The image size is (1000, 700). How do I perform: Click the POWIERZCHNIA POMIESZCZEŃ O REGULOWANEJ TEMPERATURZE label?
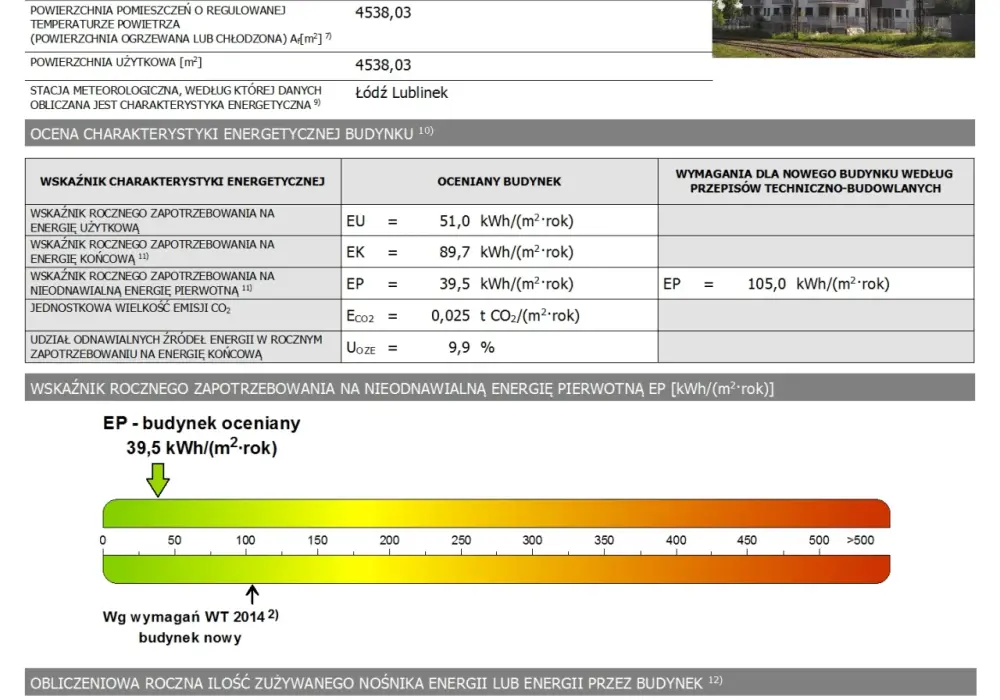click(181, 24)
